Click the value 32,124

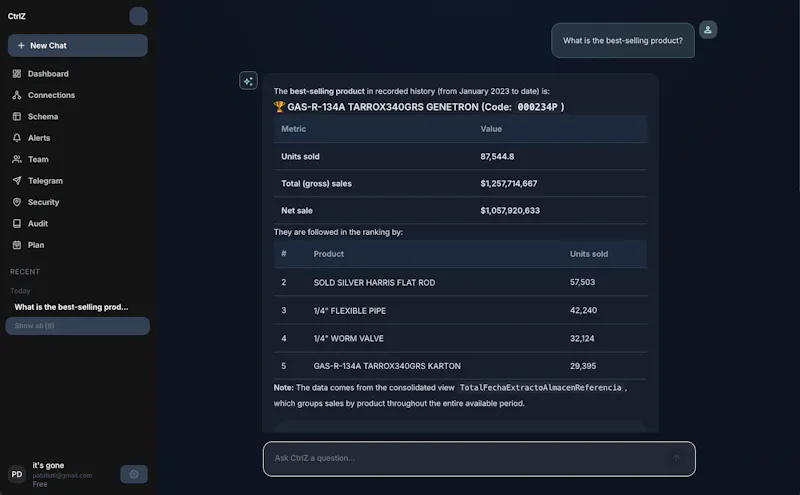[x=582, y=338]
